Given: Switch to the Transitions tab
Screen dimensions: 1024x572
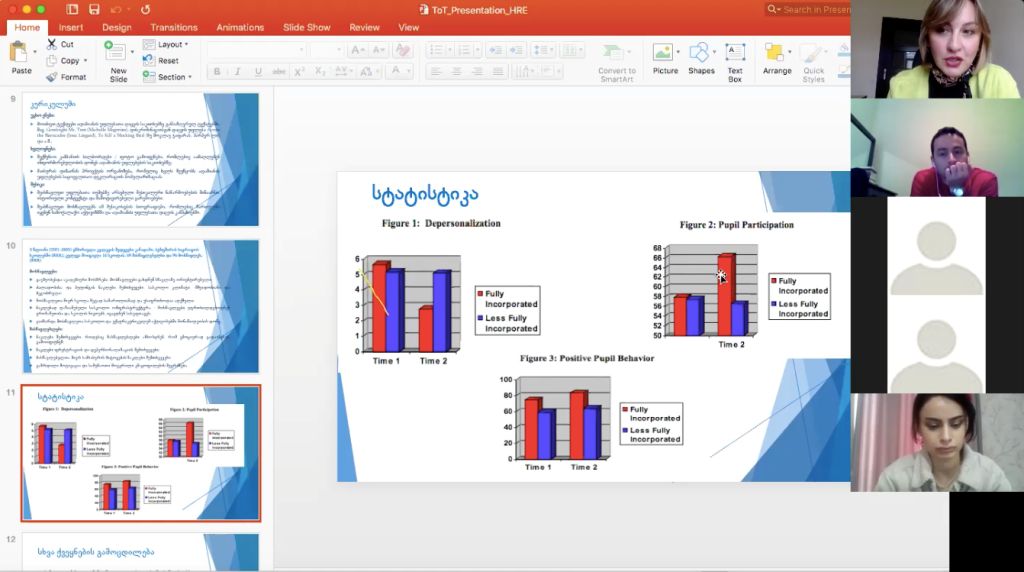Looking at the screenshot, I should pos(174,27).
